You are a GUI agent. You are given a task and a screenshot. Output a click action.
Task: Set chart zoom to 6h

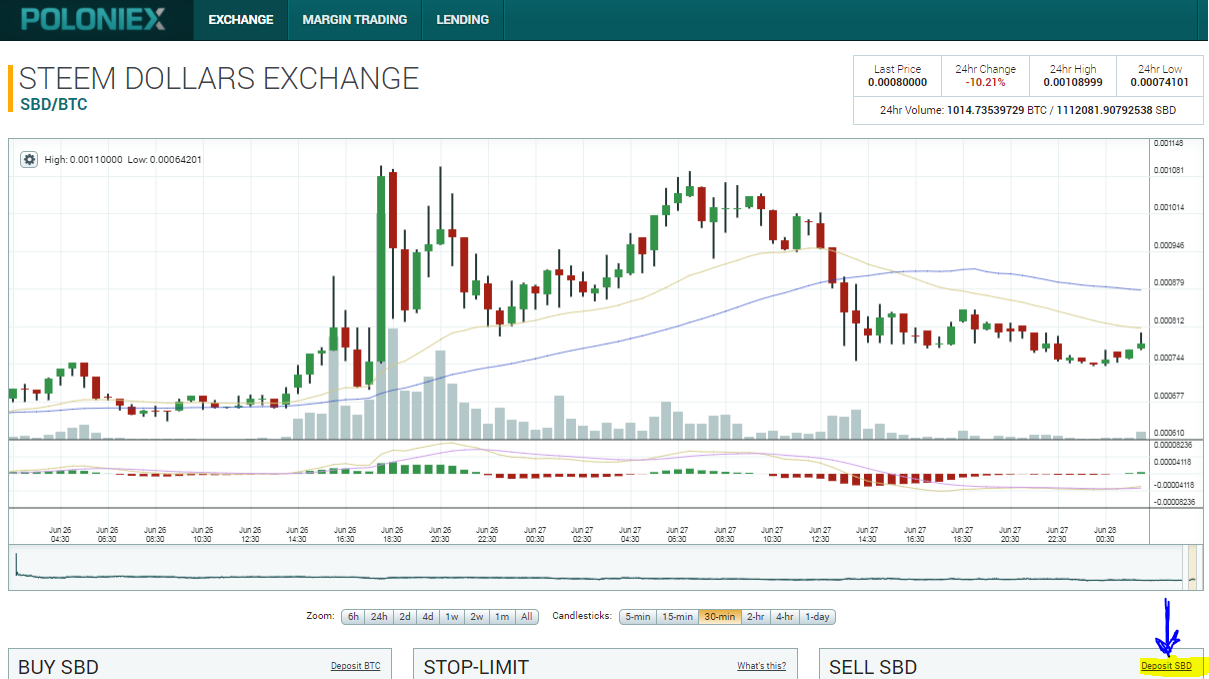point(353,616)
